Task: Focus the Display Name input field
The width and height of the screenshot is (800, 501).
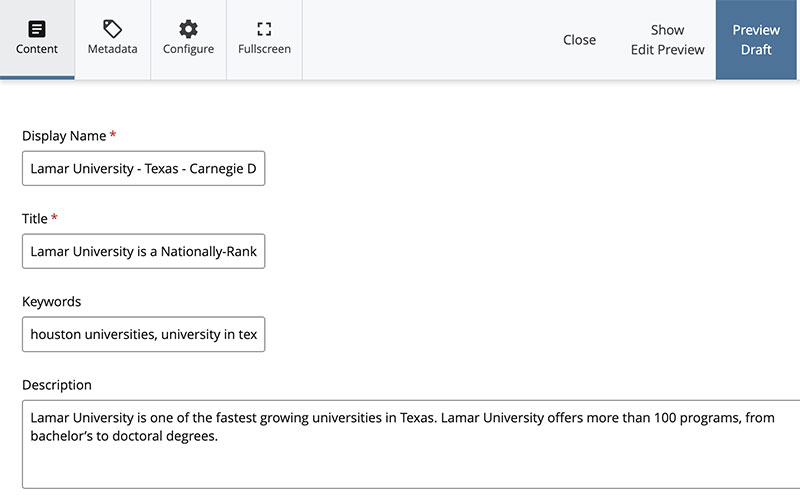Action: (143, 169)
